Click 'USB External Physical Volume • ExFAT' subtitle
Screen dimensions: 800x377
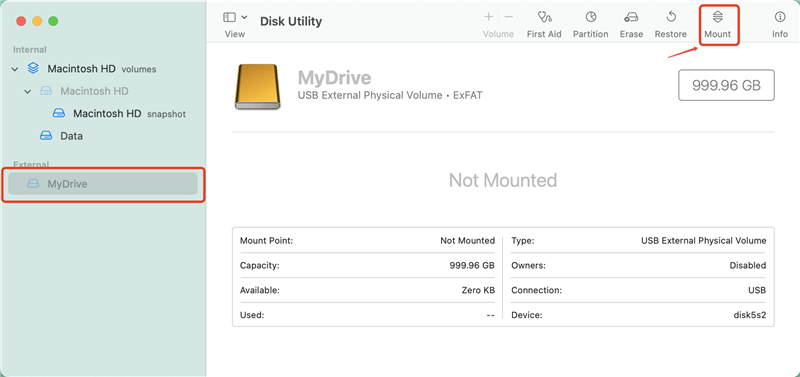[x=390, y=95]
